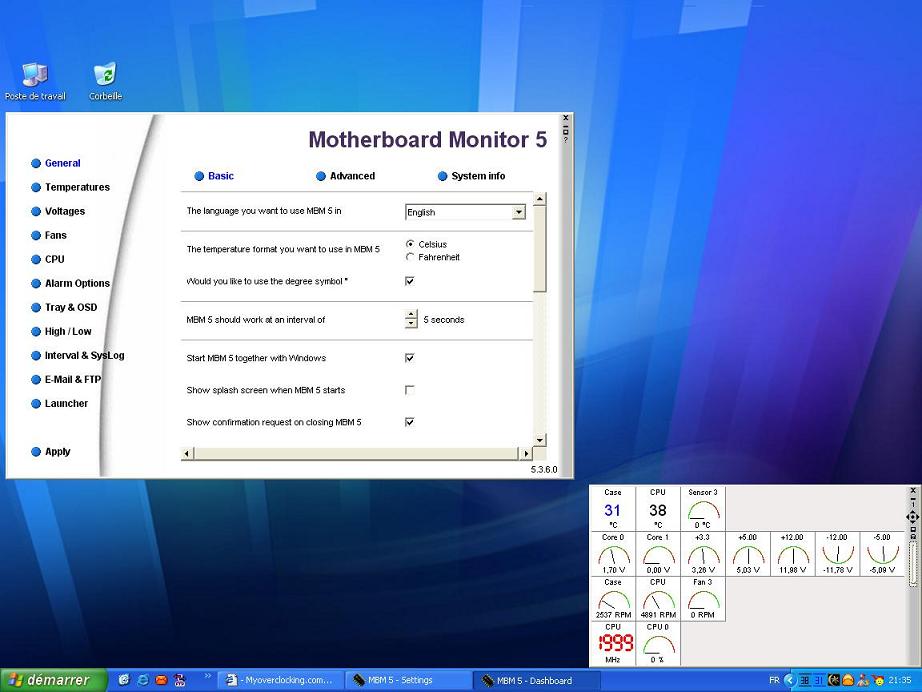Open the High / Low section

(x=61, y=332)
